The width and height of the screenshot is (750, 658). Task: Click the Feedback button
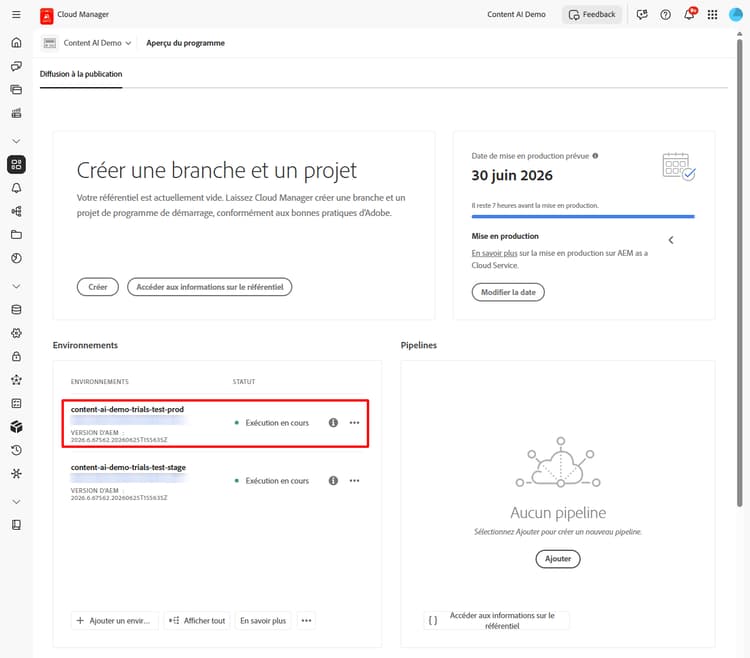pos(592,14)
